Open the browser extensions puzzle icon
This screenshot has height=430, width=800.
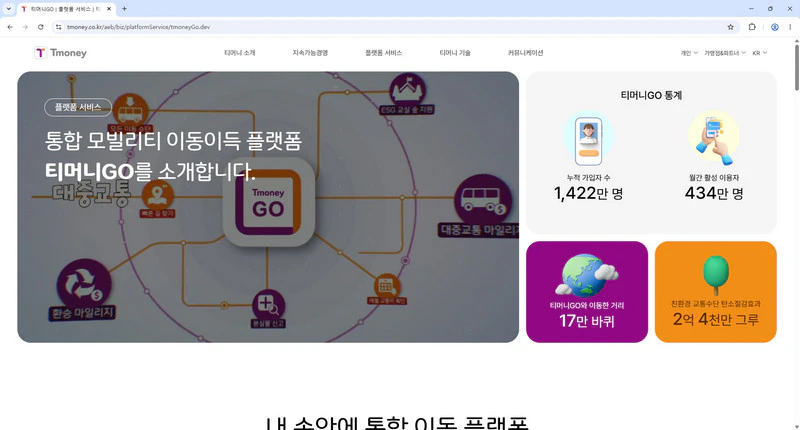click(752, 27)
